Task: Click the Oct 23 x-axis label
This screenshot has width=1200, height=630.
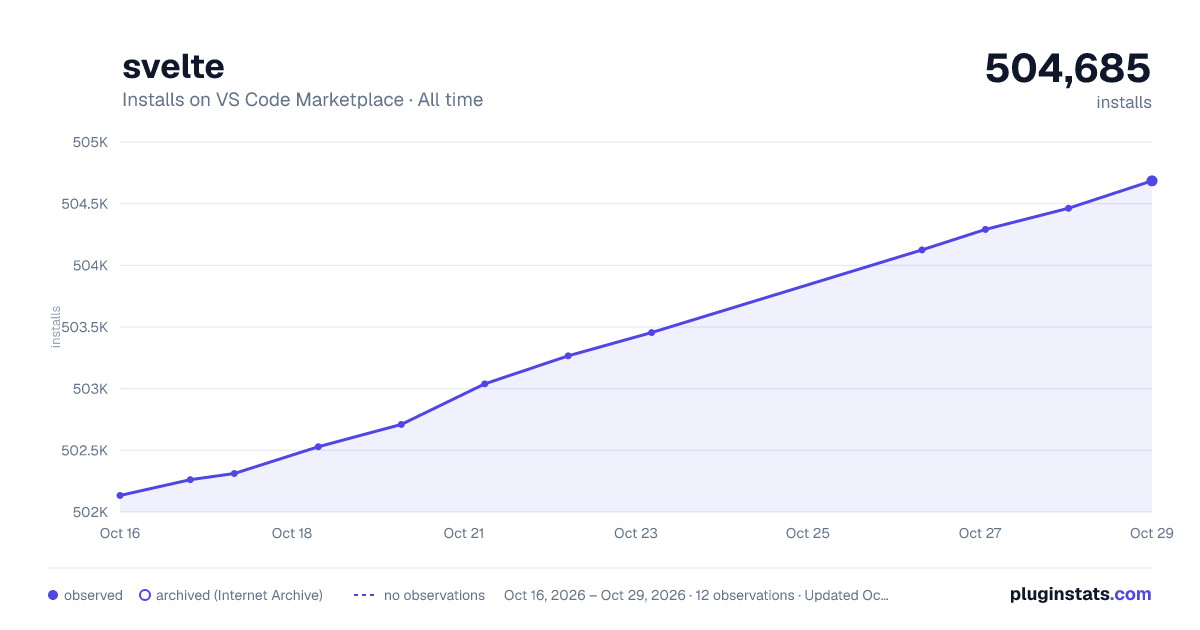Action: click(x=636, y=533)
